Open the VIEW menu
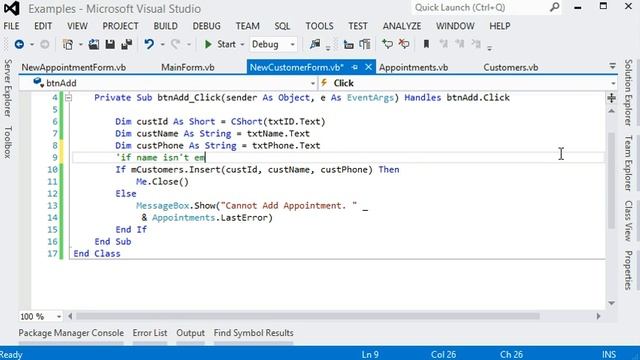The height and width of the screenshot is (360, 640). coord(77,26)
